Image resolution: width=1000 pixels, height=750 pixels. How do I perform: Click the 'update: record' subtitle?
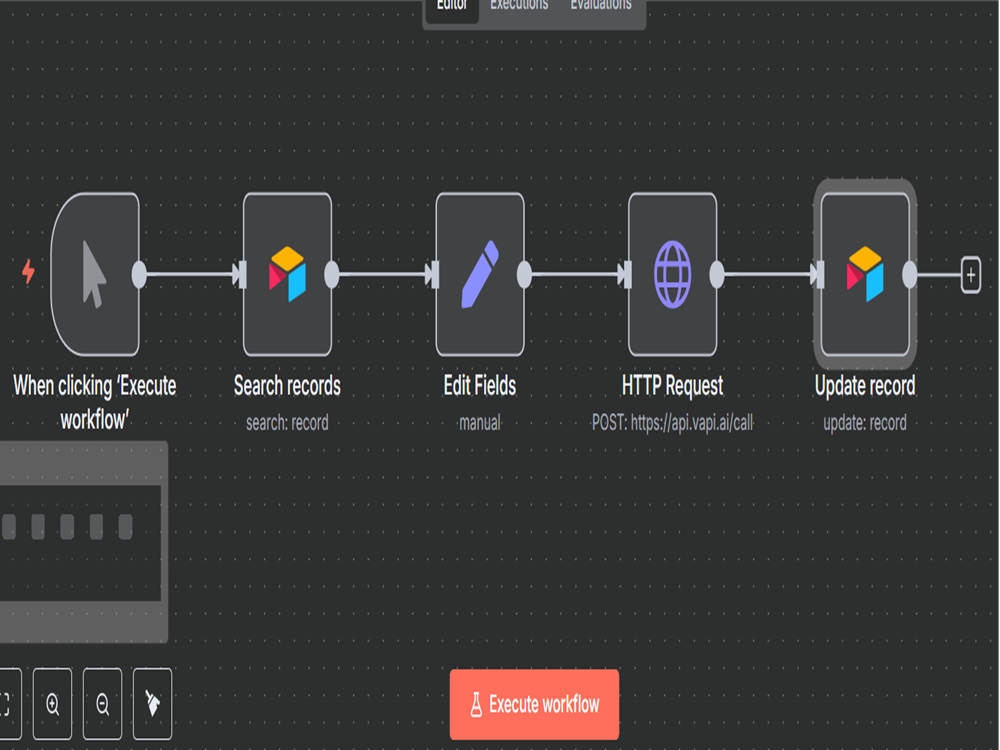click(865, 422)
